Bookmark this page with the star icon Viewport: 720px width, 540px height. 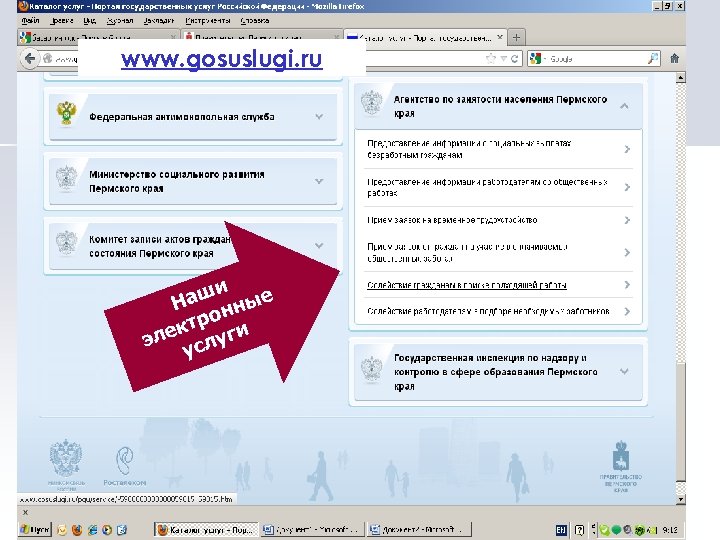pyautogui.click(x=491, y=59)
